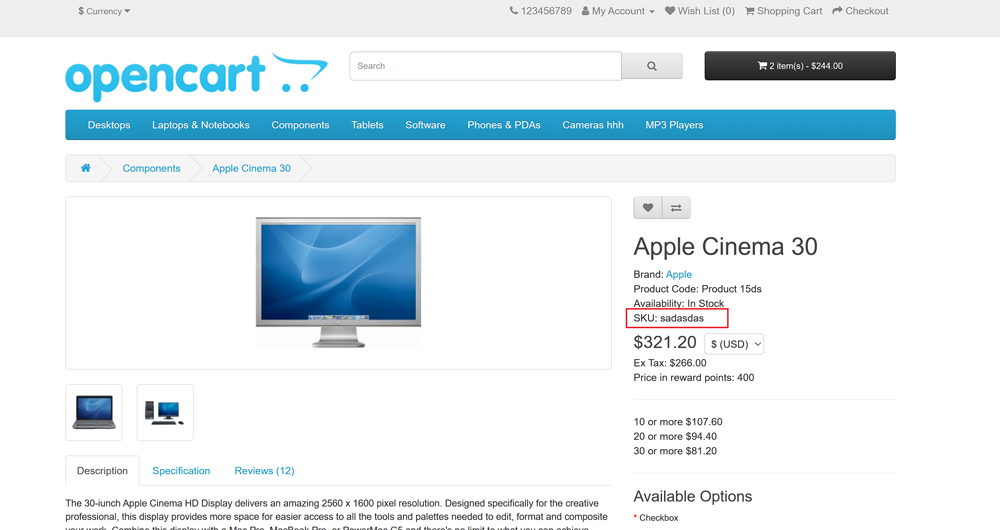Open the MP3 Players category

point(674,125)
